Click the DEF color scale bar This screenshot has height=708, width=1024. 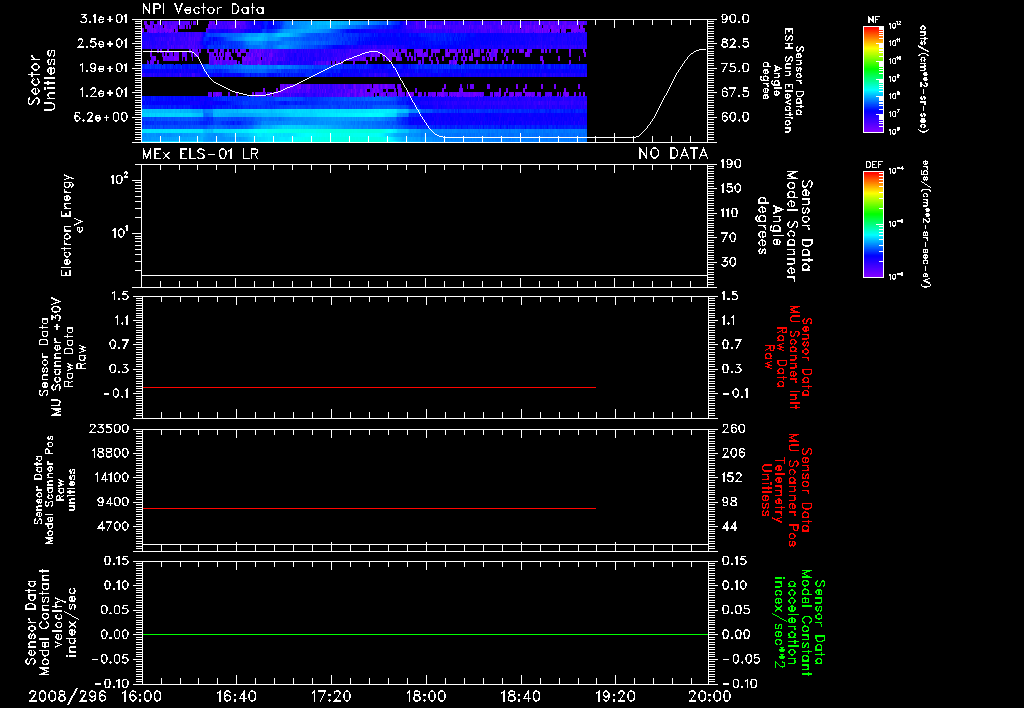tap(873, 224)
